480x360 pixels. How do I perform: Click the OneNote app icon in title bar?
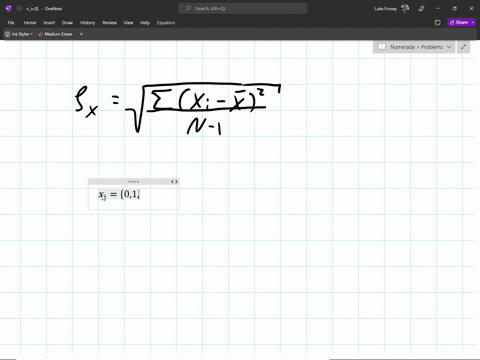coord(9,9)
